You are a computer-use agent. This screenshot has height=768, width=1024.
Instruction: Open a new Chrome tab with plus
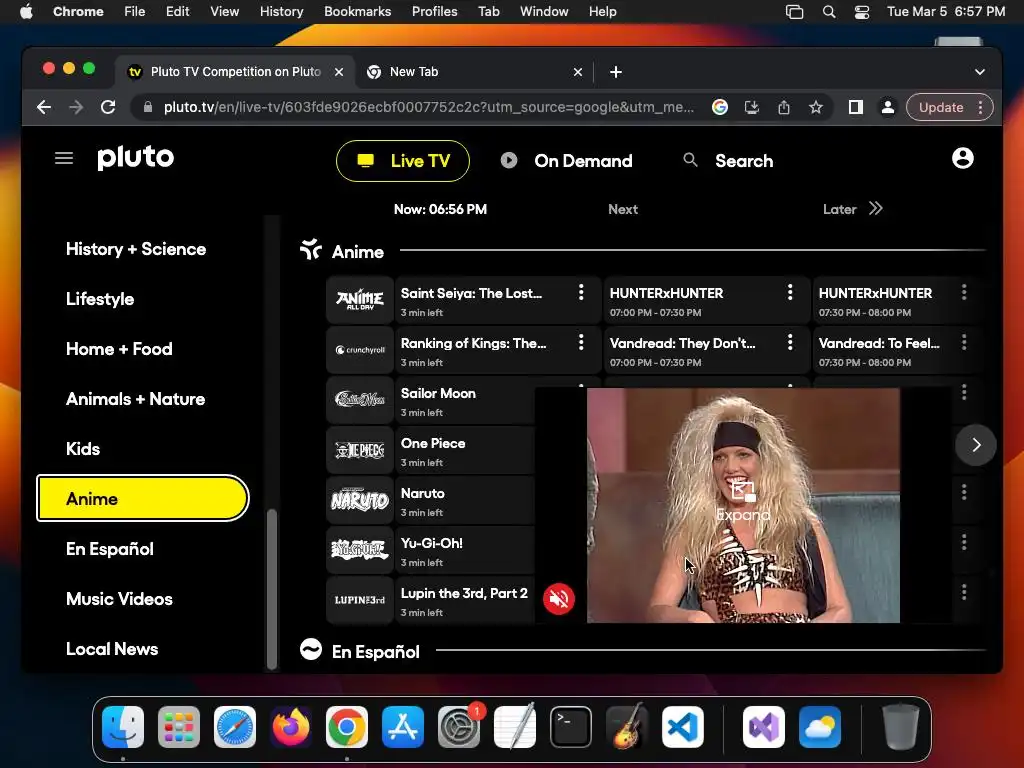tap(616, 72)
